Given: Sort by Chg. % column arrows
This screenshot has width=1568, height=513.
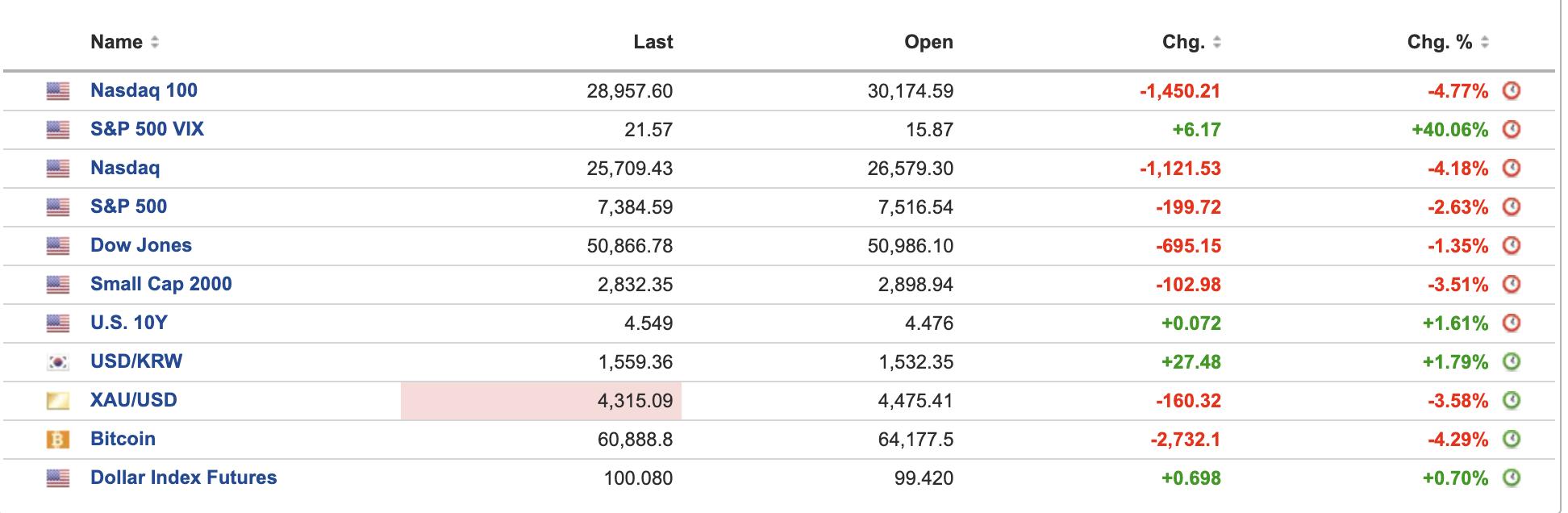Looking at the screenshot, I should pos(1485,42).
